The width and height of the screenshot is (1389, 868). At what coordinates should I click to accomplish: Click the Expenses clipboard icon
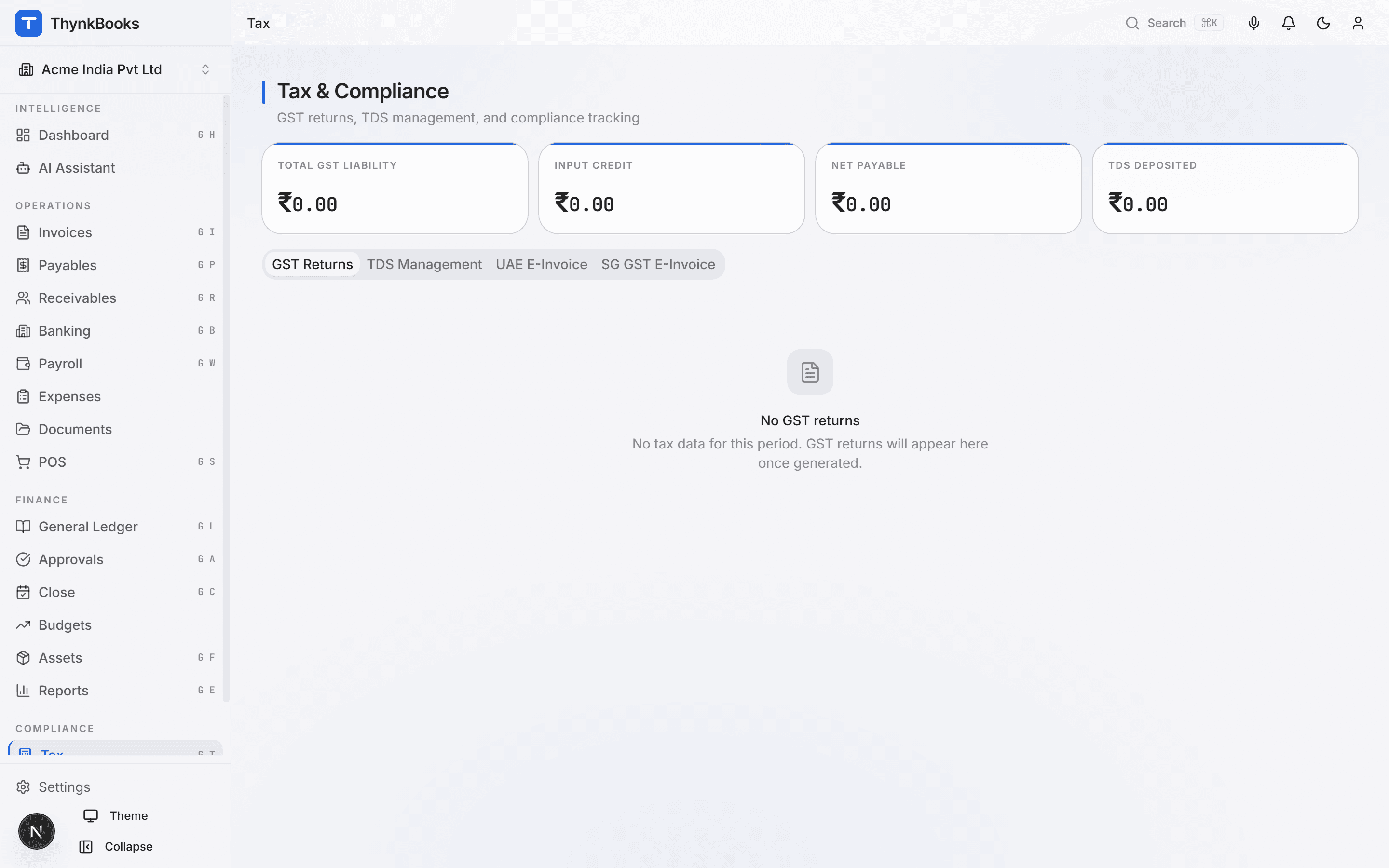tap(23, 396)
